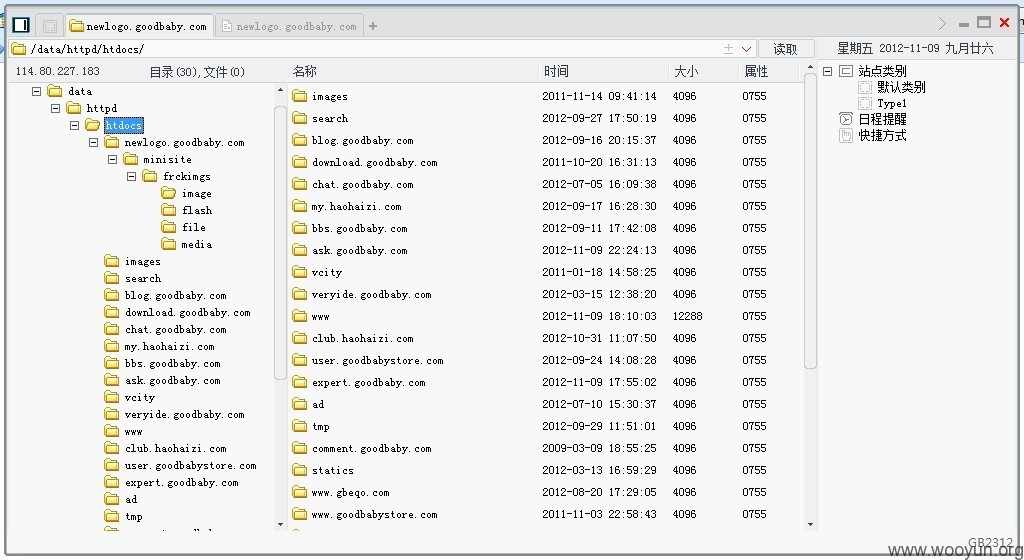
Task: Switch to the second newlogo.goodbaby.com document tab
Action: click(290, 26)
